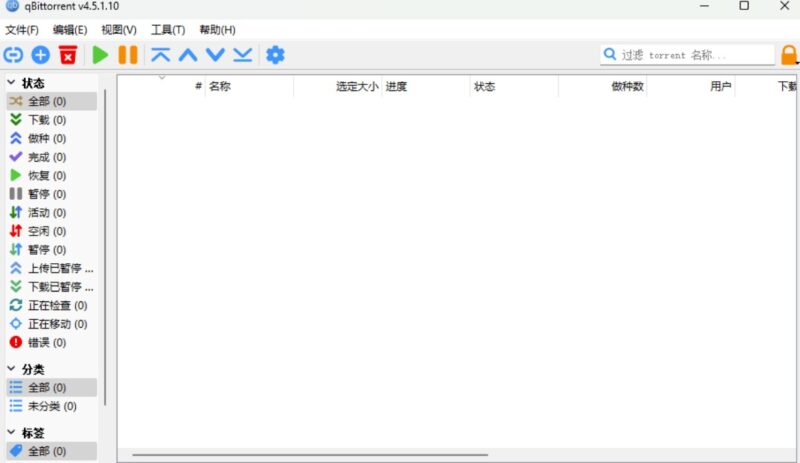Click the orange pause button
Image resolution: width=800 pixels, height=463 pixels.
click(128, 55)
